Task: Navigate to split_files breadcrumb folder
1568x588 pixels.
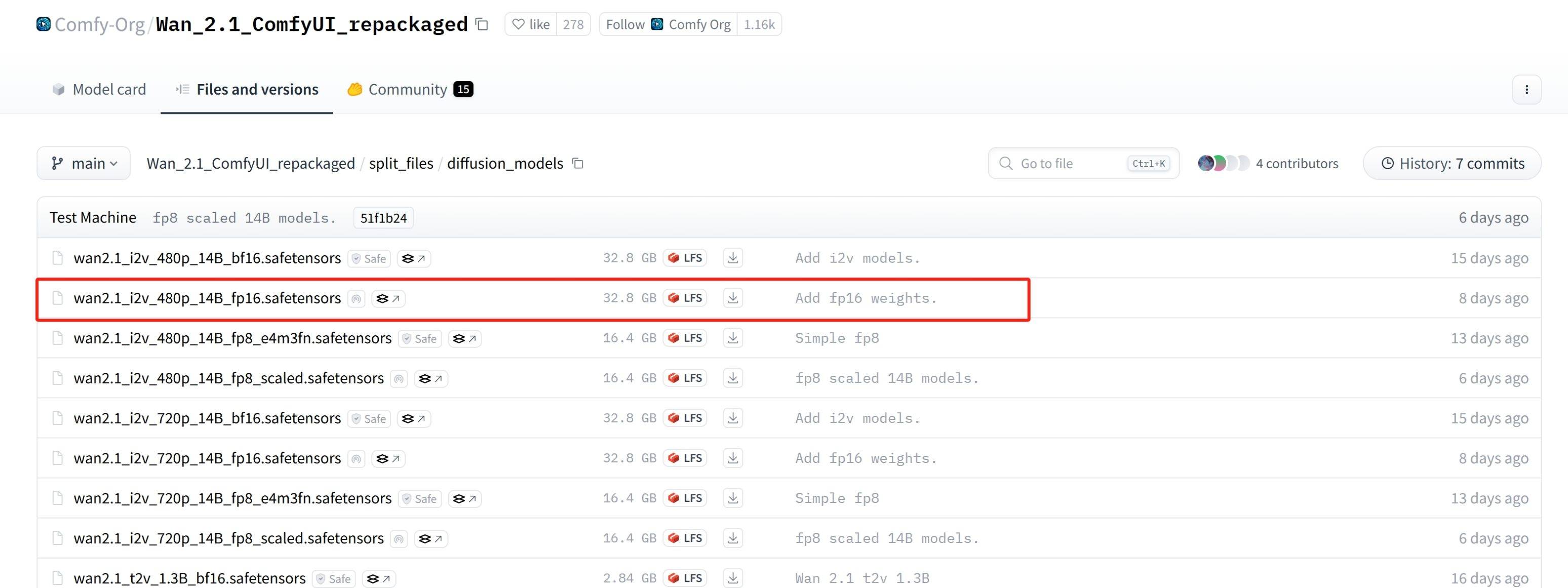Action: (x=401, y=164)
